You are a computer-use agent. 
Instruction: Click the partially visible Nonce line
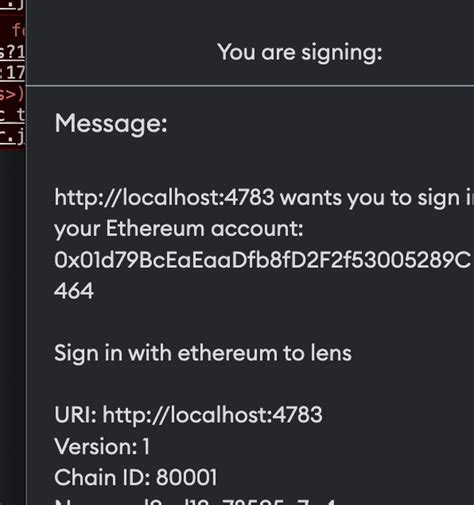click(195, 501)
